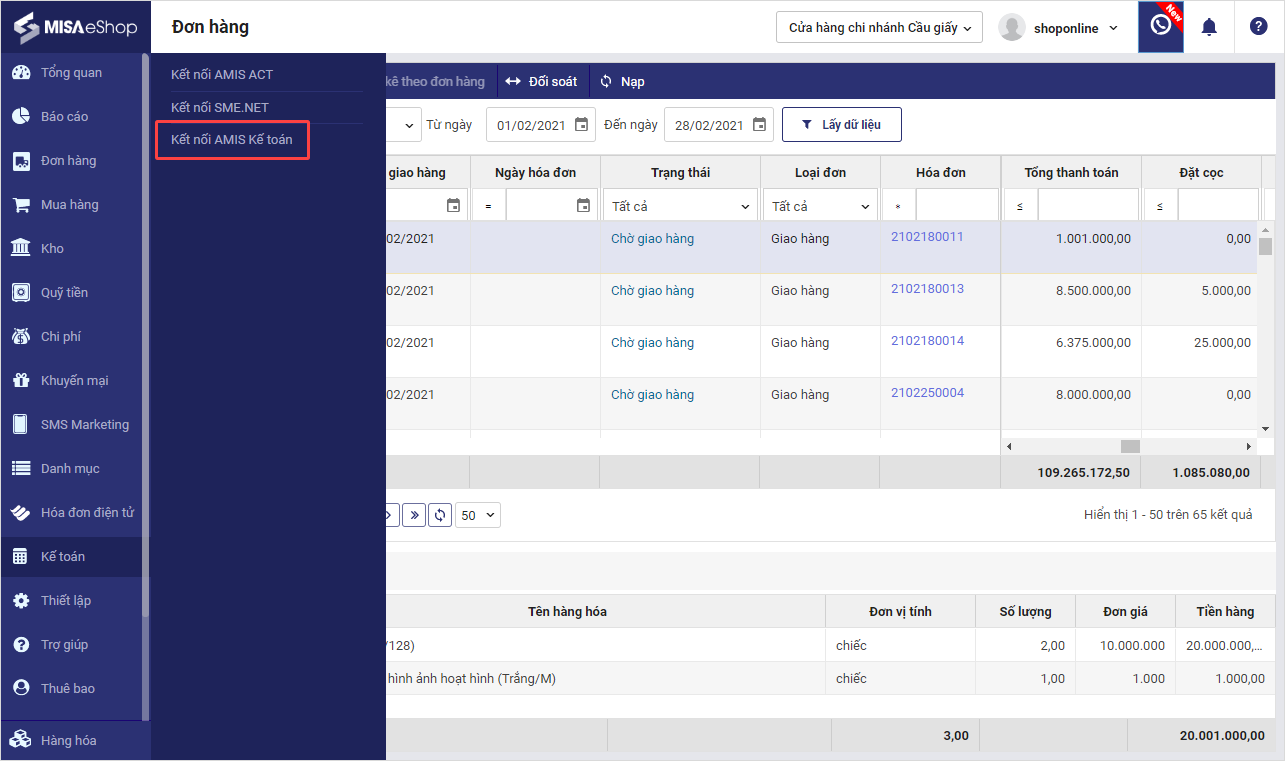Click the Nạp reload toolbar button
Image resolution: width=1285 pixels, height=761 pixels.
coord(622,81)
